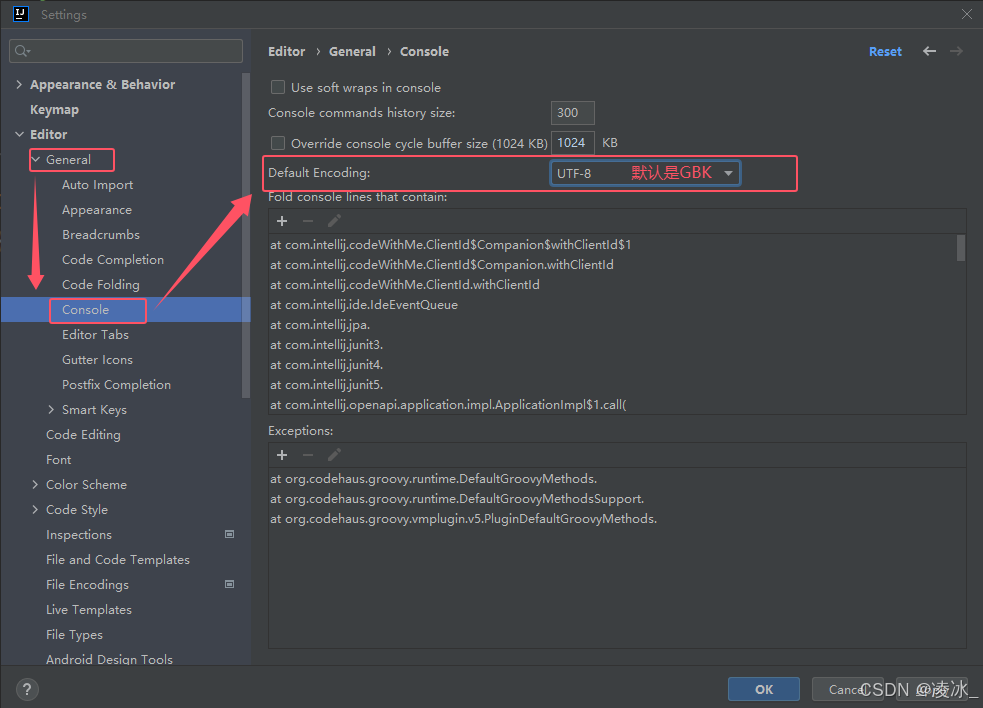Collapse the Editor section
This screenshot has height=708, width=983.
(19, 134)
